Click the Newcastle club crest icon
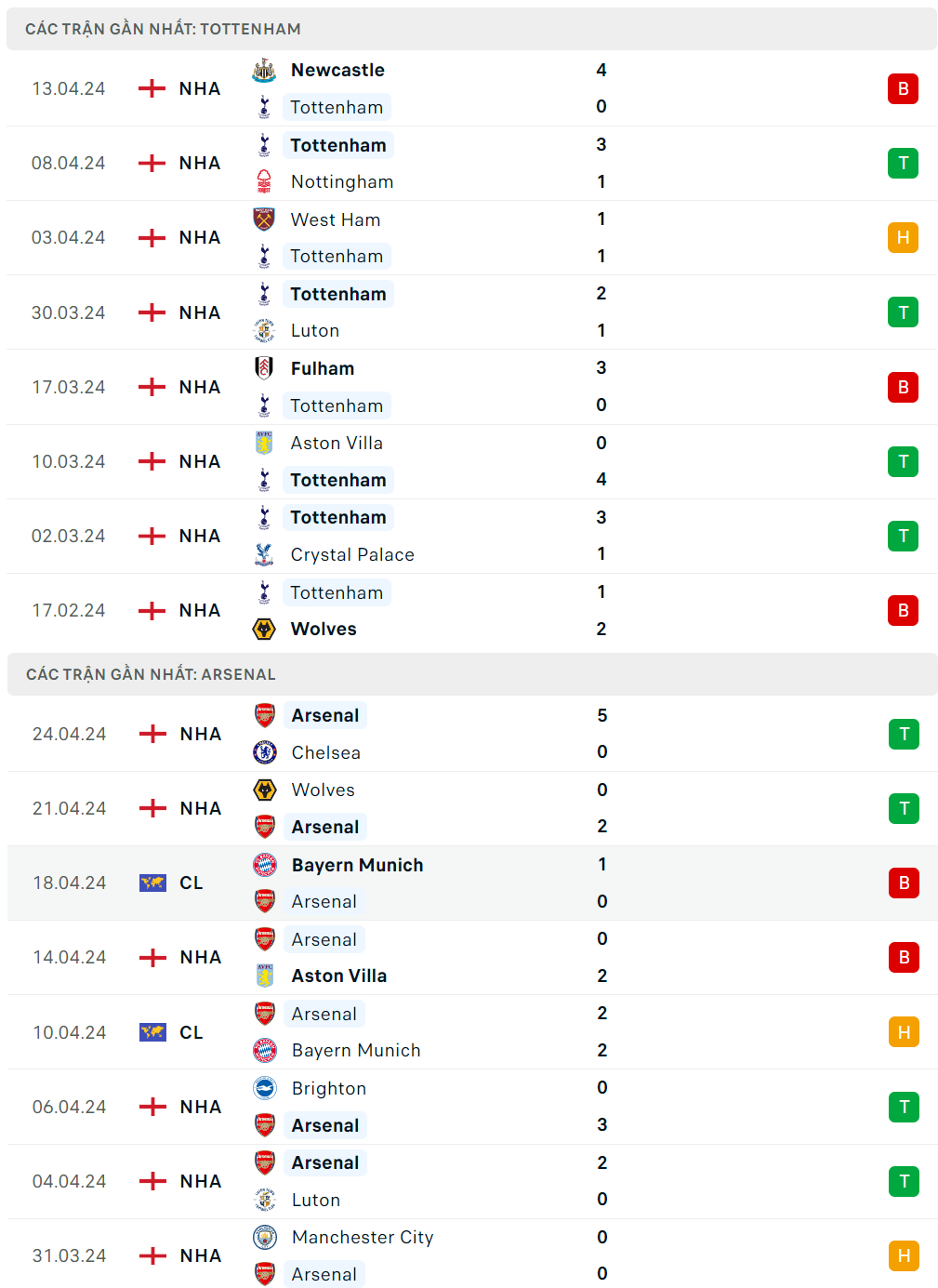Image resolution: width=938 pixels, height=1288 pixels. [x=264, y=71]
